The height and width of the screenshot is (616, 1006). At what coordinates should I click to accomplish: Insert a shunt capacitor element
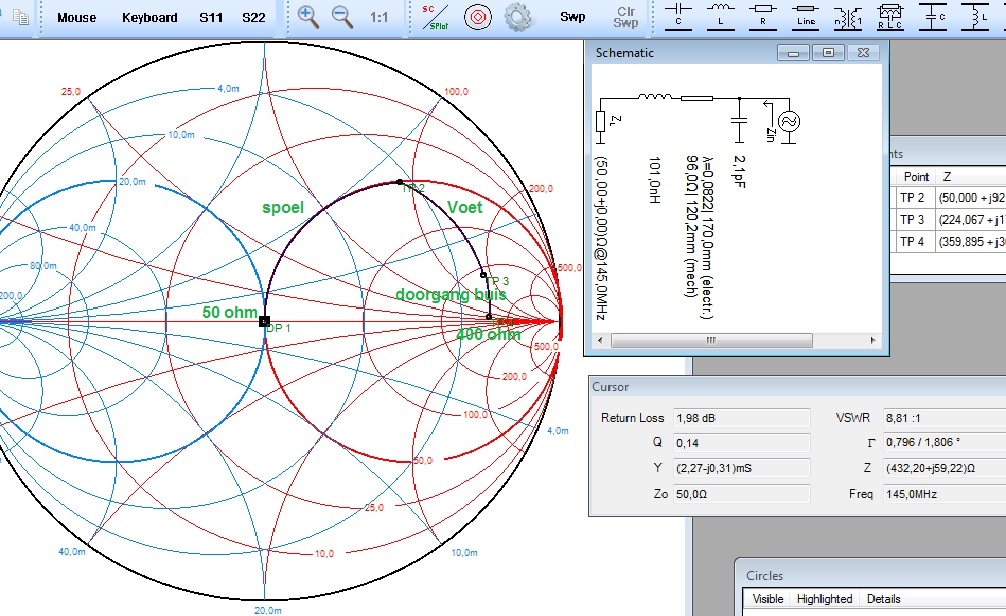[x=936, y=15]
